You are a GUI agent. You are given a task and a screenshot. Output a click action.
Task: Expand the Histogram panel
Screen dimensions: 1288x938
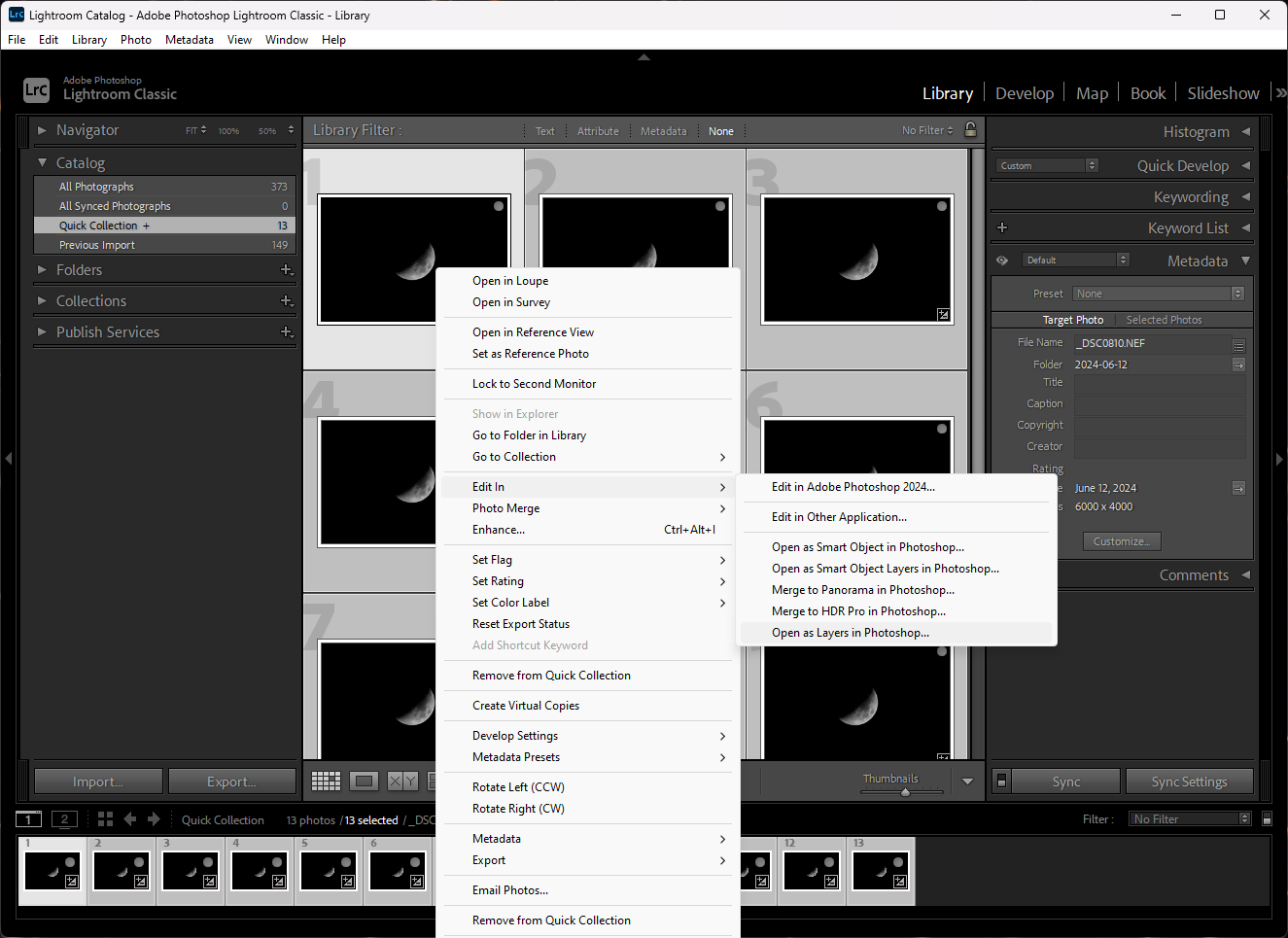[1245, 131]
